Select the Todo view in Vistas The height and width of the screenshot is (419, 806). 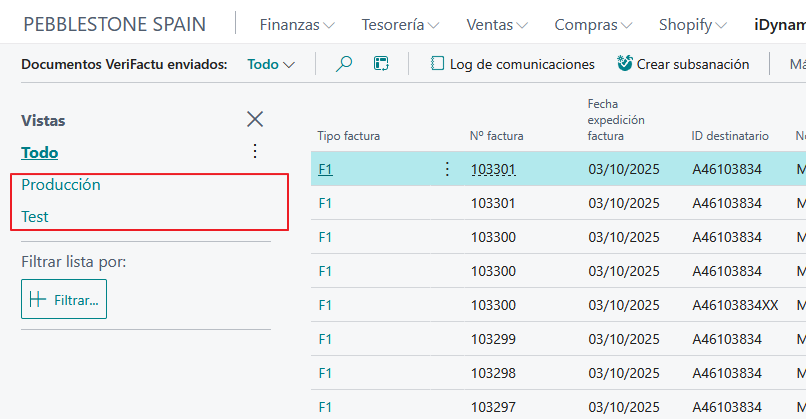40,153
